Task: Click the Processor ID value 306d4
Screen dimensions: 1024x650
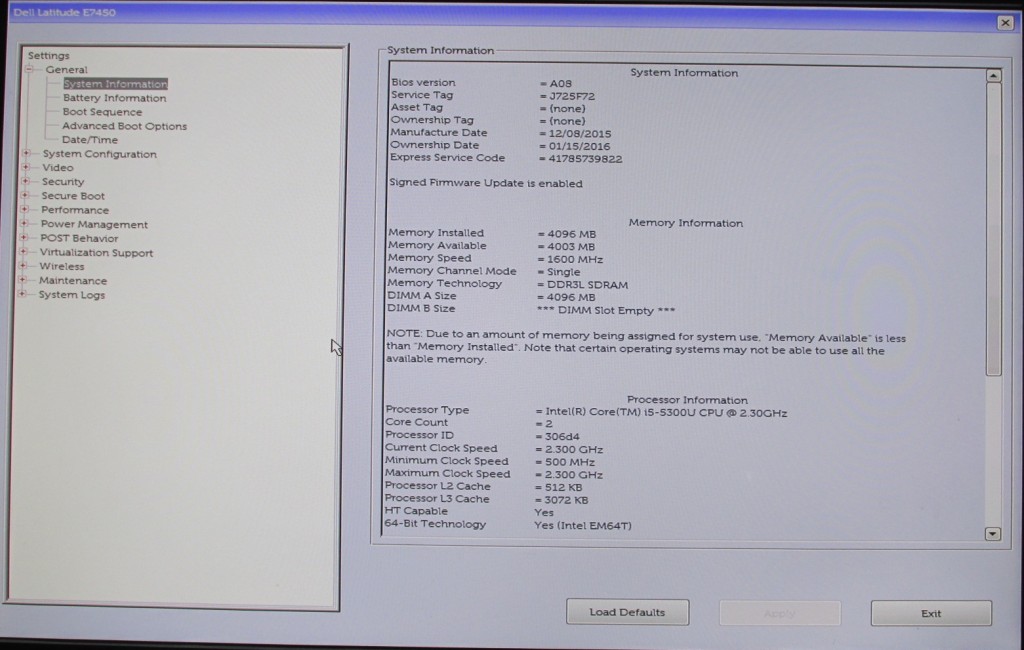Action: 562,436
